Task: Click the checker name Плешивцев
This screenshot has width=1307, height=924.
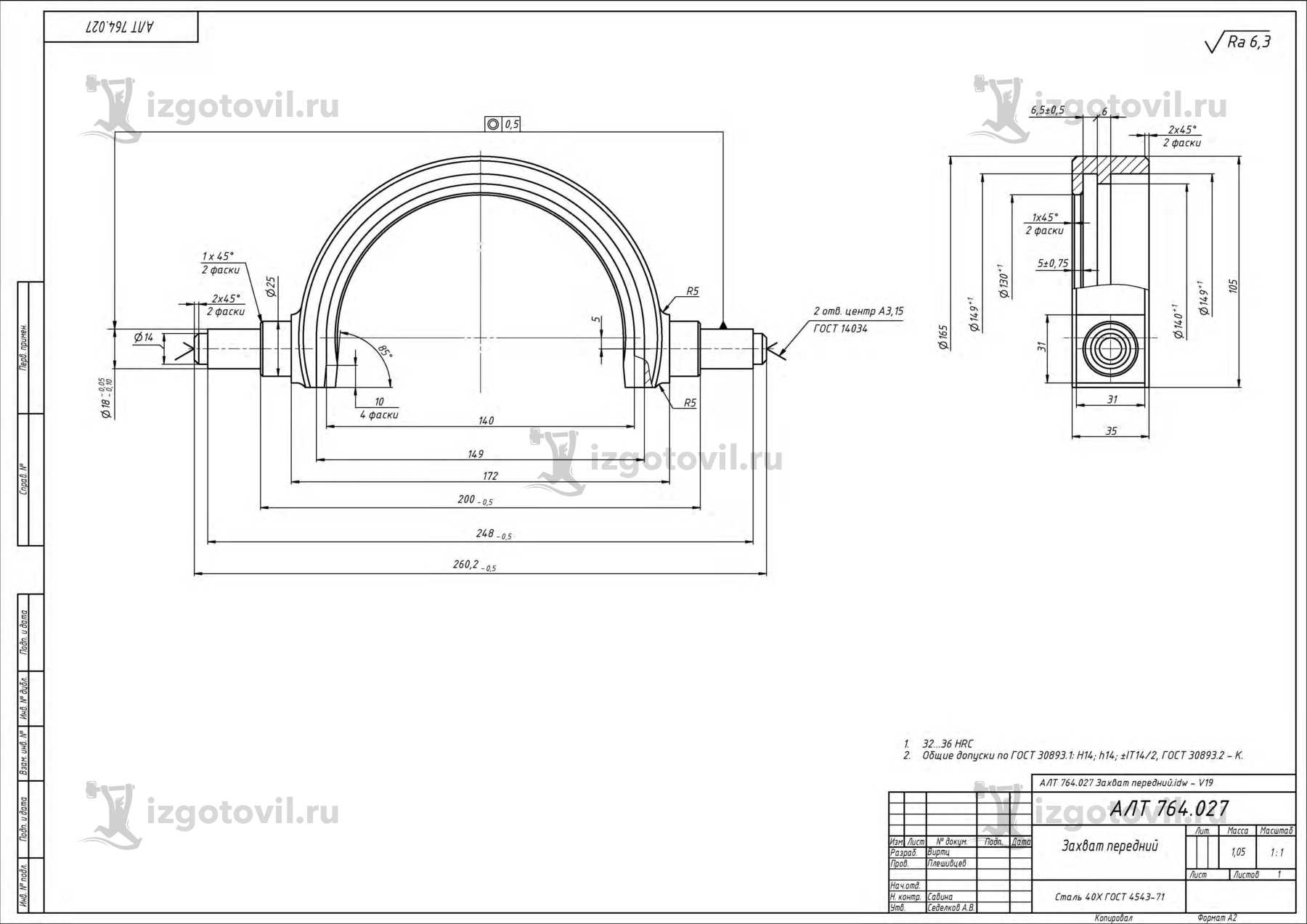Action: pos(947,863)
